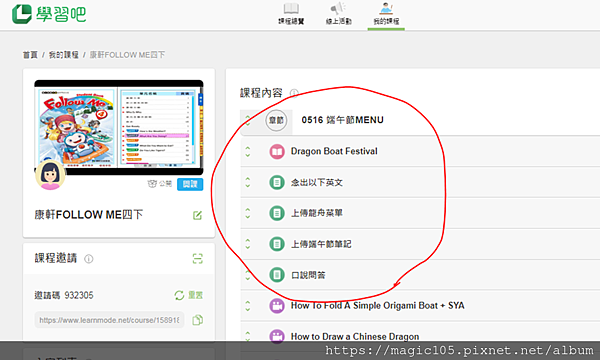Click the course cover thumbnail
This screenshot has width=600, height=360.
pos(119,127)
